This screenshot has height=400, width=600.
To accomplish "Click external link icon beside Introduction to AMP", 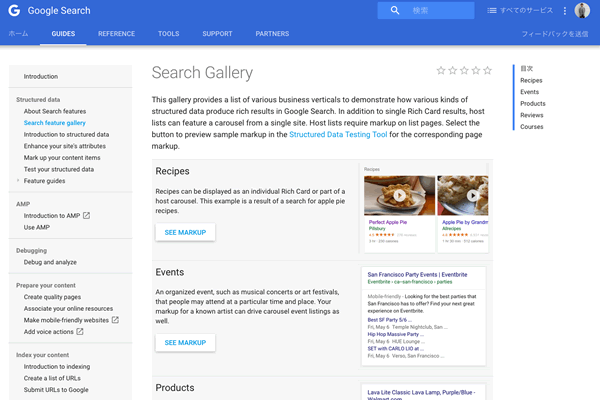I will point(86,216).
